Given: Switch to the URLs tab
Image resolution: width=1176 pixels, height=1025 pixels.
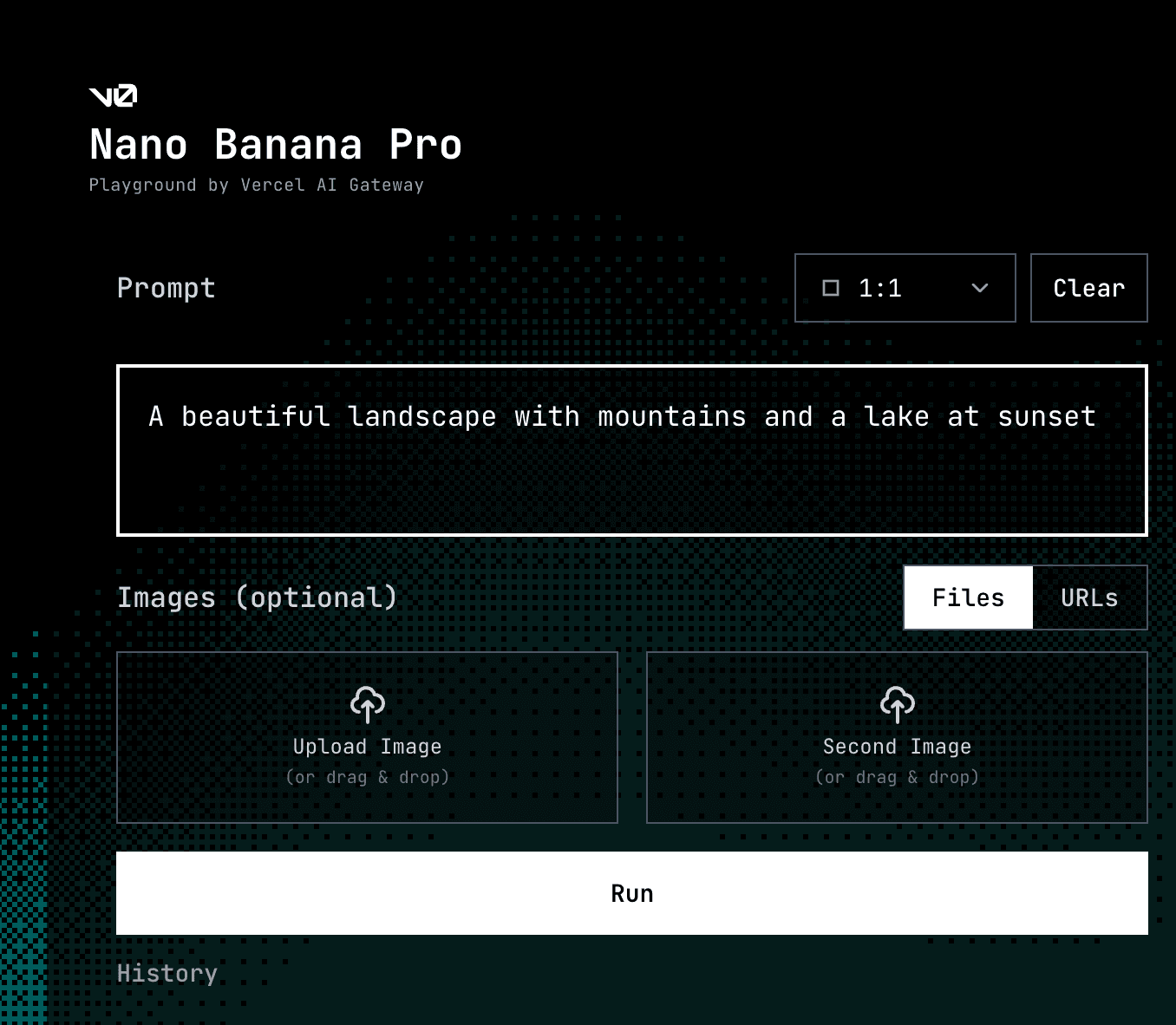Looking at the screenshot, I should [x=1089, y=597].
